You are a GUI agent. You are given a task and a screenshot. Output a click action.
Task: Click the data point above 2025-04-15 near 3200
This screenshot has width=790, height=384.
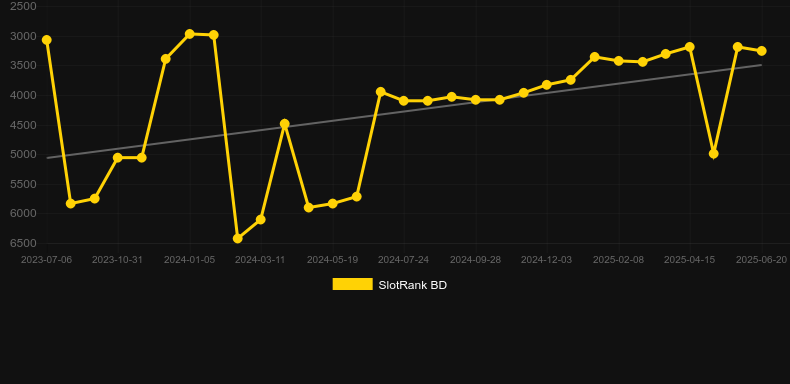[690, 47]
